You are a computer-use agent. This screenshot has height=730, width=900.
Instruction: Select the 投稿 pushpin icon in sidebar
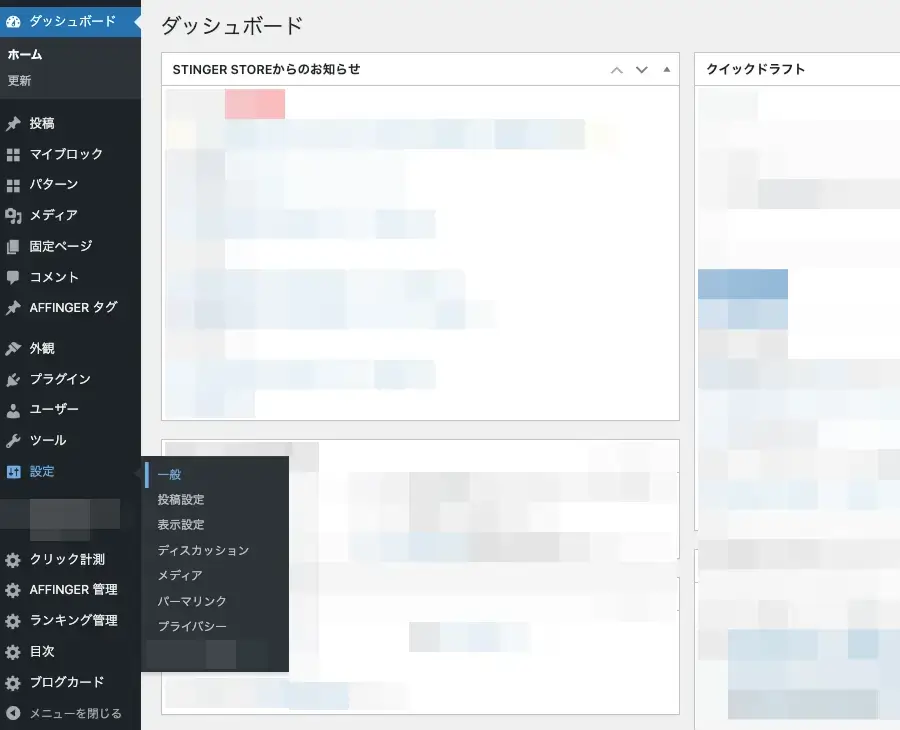[14, 123]
